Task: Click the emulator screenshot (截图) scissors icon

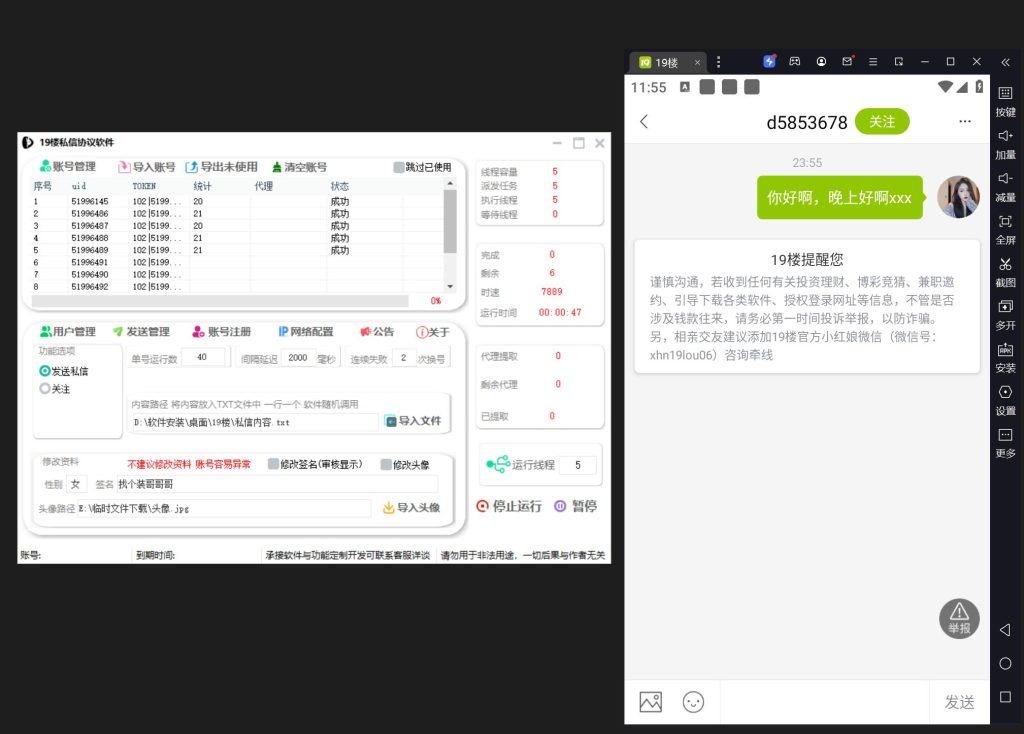Action: pos(1005,264)
